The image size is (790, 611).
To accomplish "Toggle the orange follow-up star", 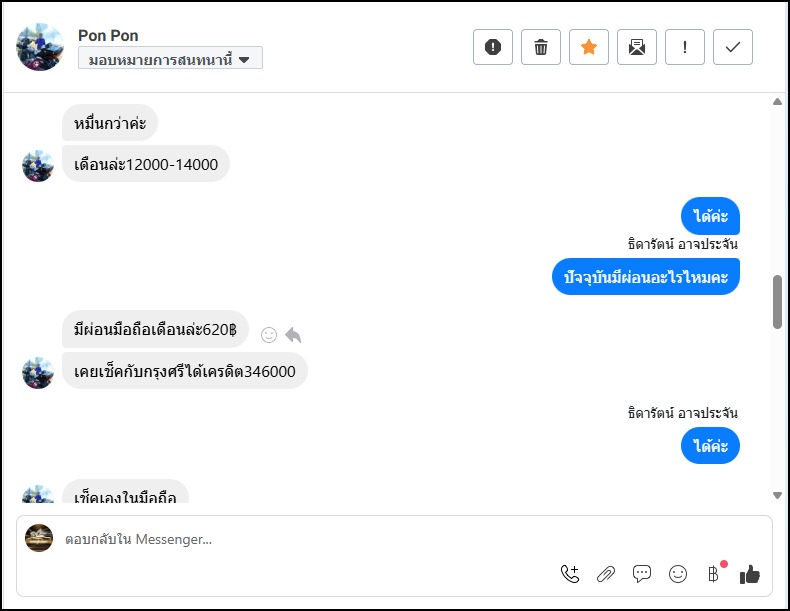I will coord(589,47).
